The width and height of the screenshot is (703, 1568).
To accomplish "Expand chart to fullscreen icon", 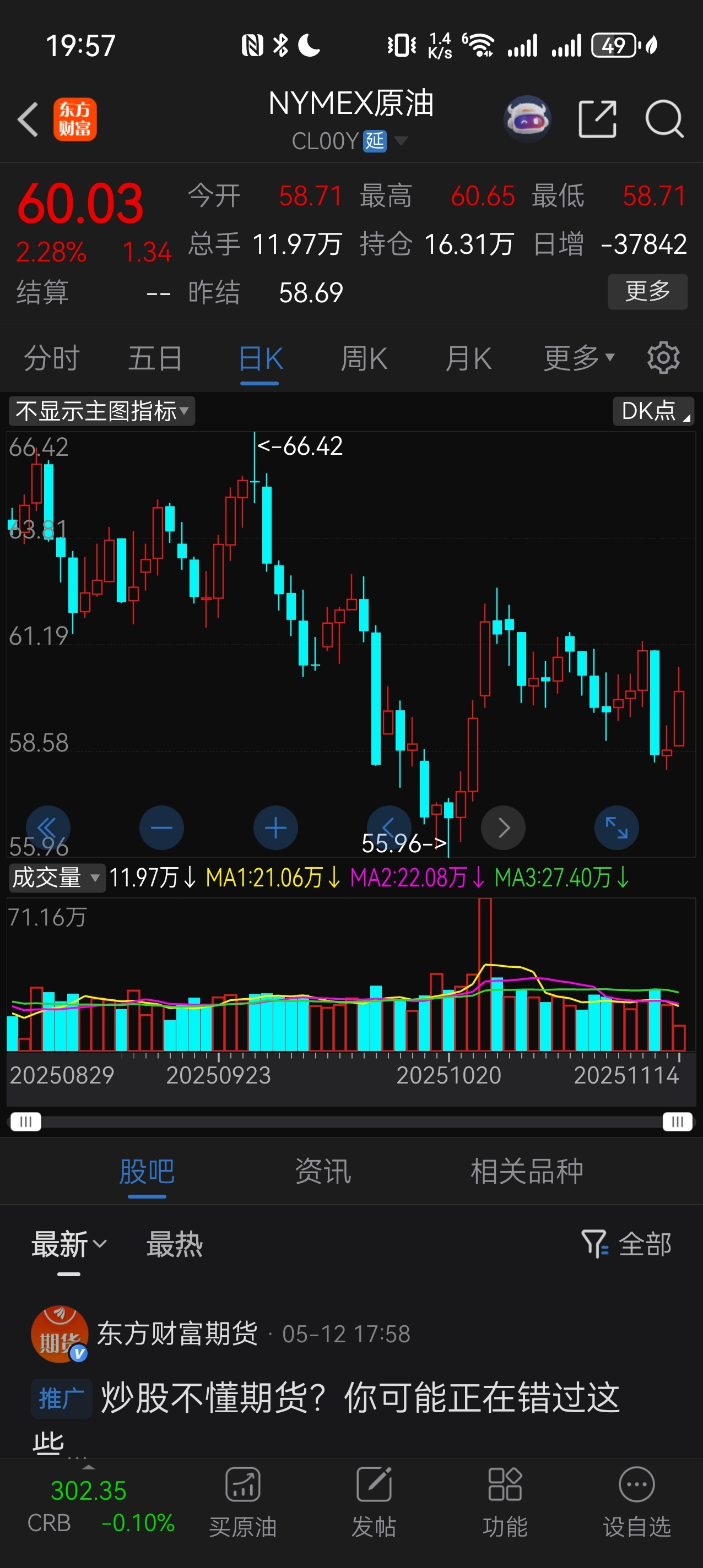I will click(x=617, y=828).
